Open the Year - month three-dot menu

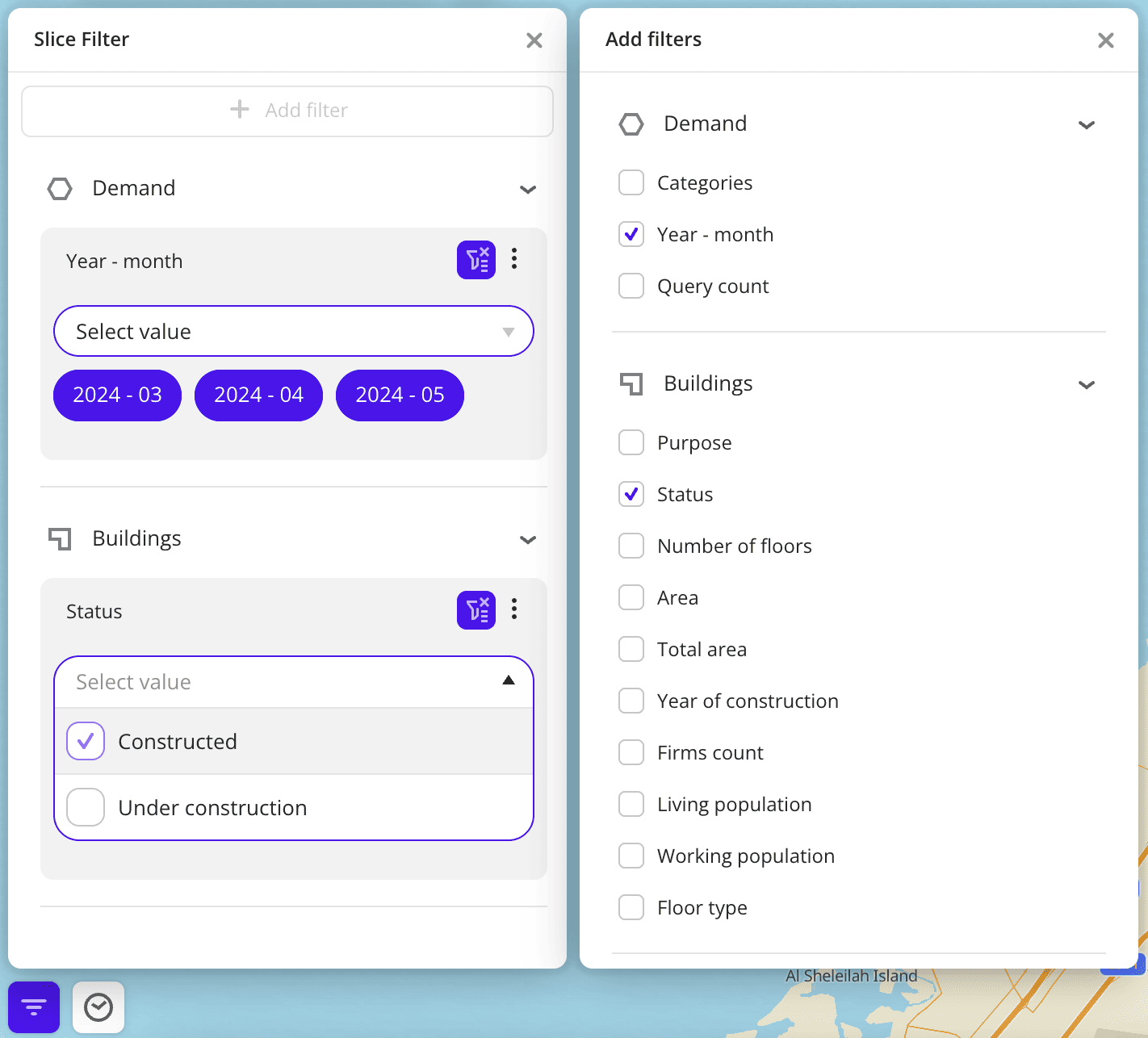coord(514,260)
